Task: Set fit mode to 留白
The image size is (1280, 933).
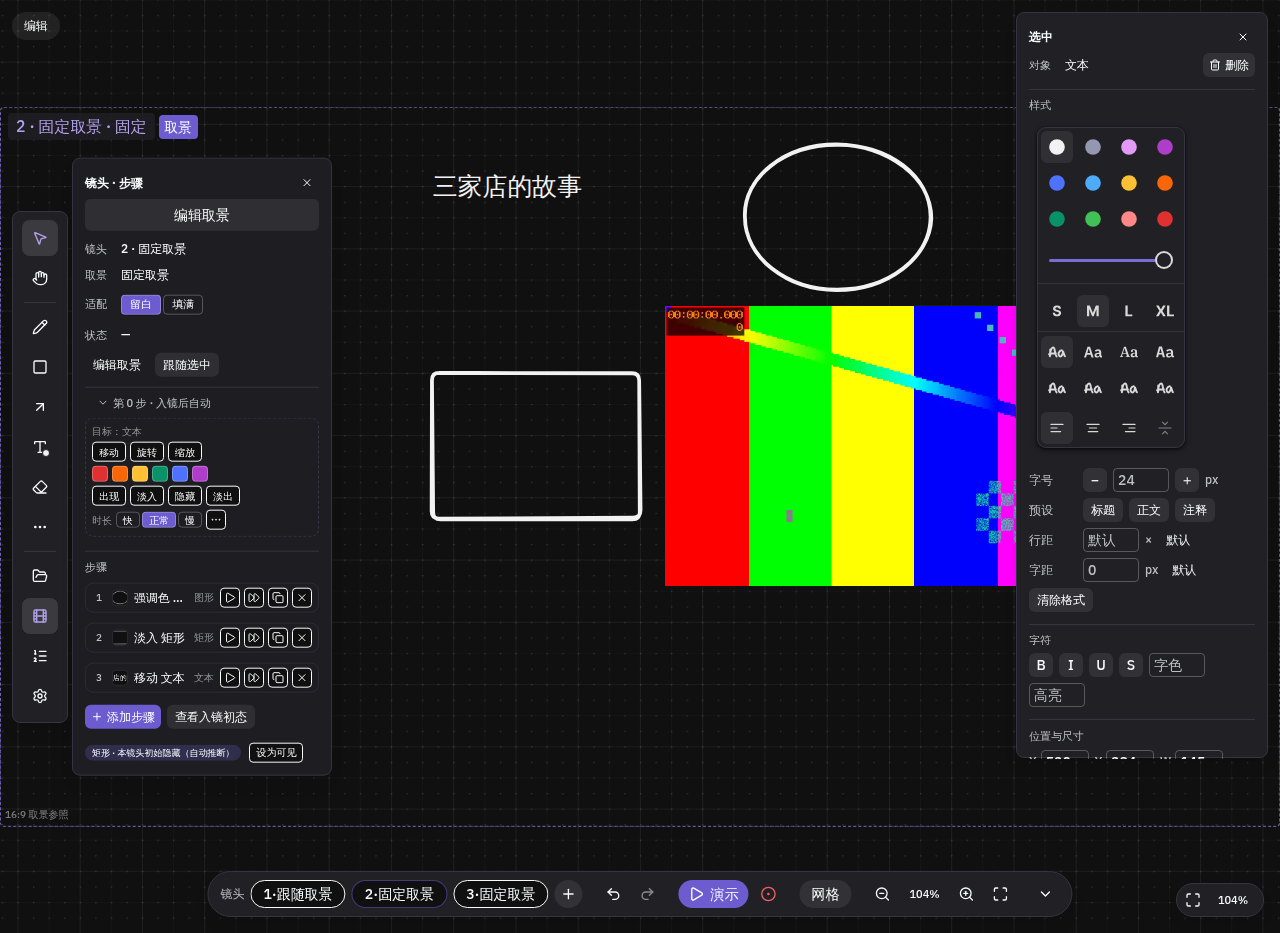Action: [141, 305]
